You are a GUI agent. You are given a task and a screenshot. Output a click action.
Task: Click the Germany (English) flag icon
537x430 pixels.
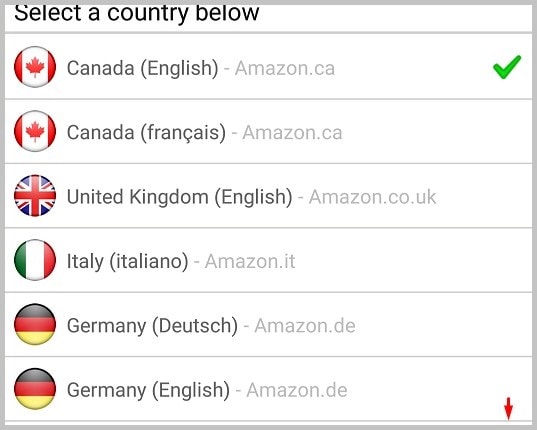[35, 389]
